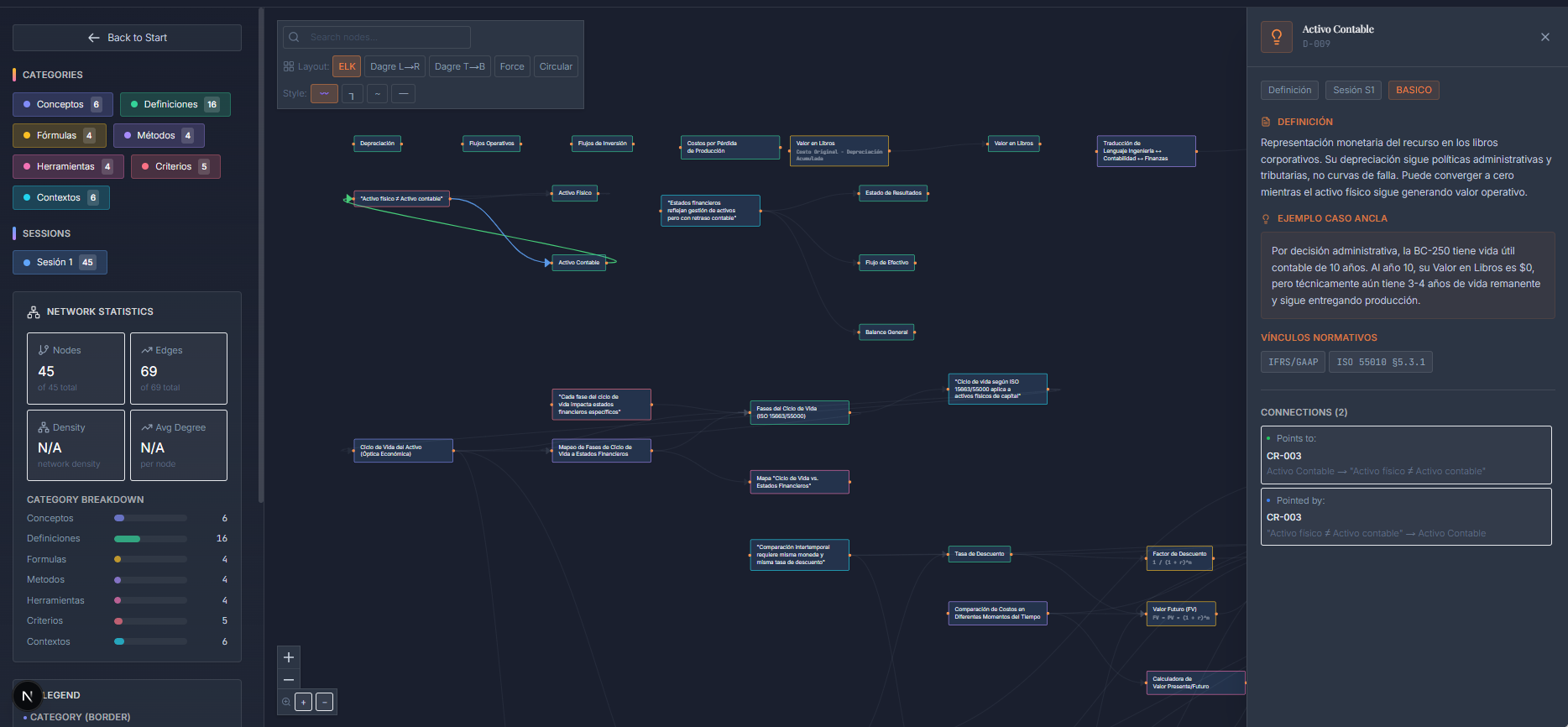Click the bulb icon by EJEMPLO CASO ANCLA
Viewport: 1568px width, 727px height.
click(x=1266, y=218)
